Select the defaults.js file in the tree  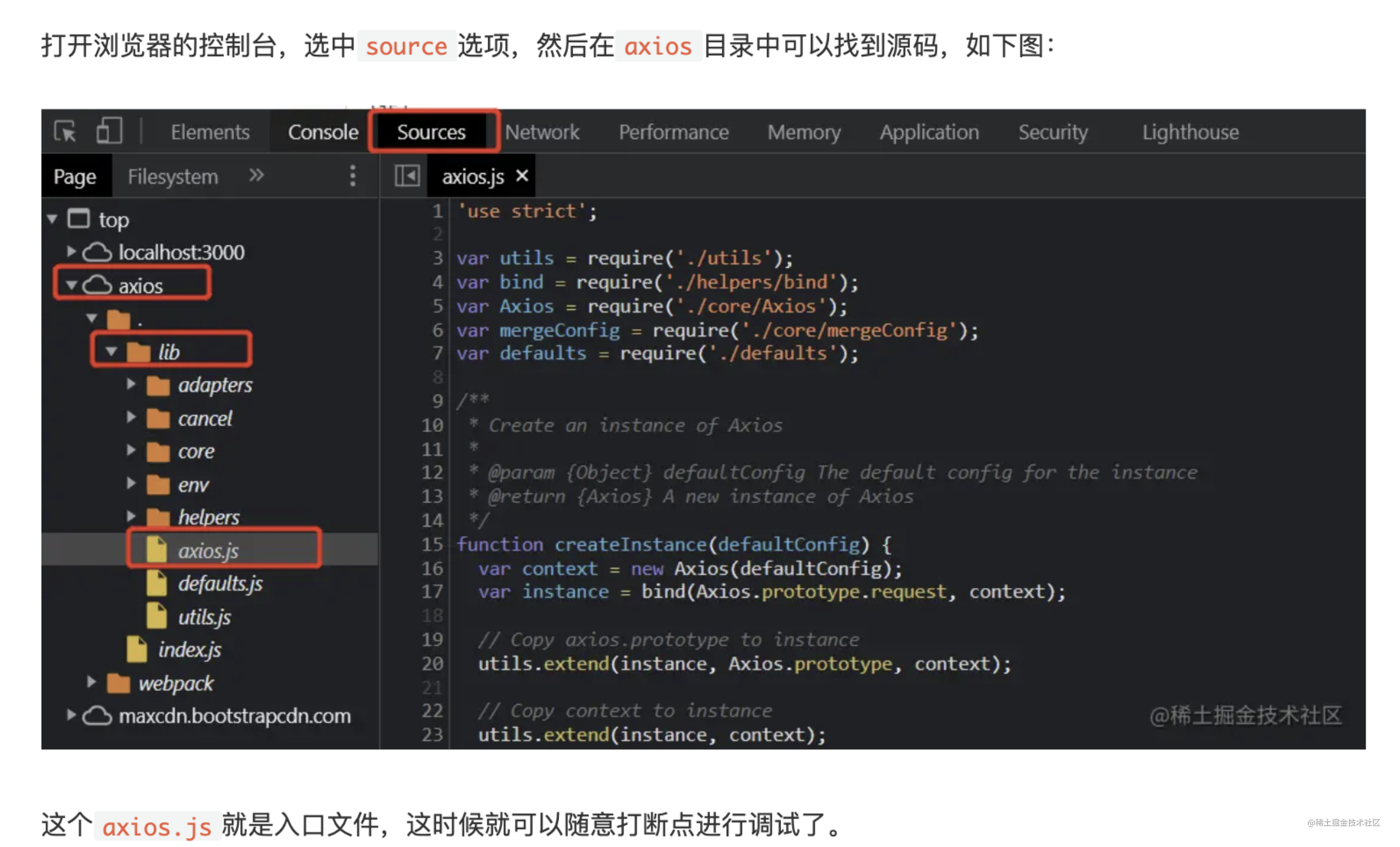point(220,584)
